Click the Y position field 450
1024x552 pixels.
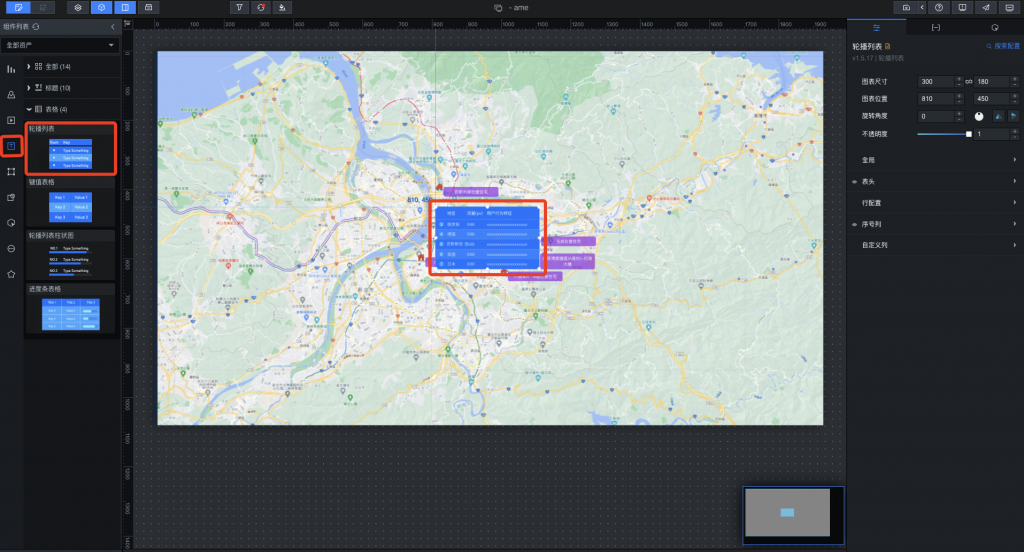tap(992, 99)
